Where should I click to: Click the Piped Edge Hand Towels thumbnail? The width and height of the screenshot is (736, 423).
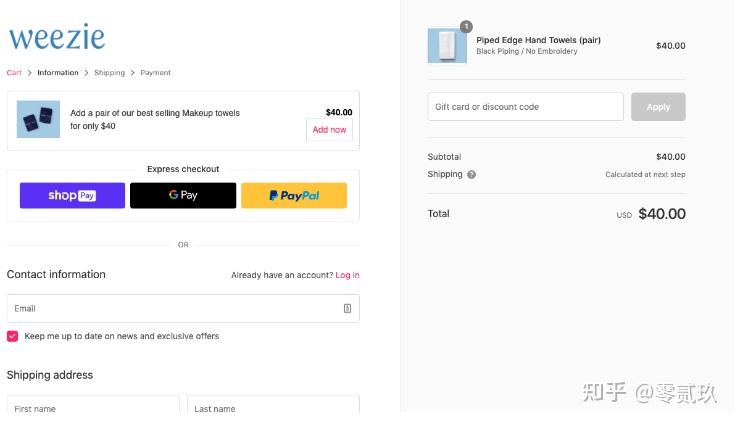point(447,46)
